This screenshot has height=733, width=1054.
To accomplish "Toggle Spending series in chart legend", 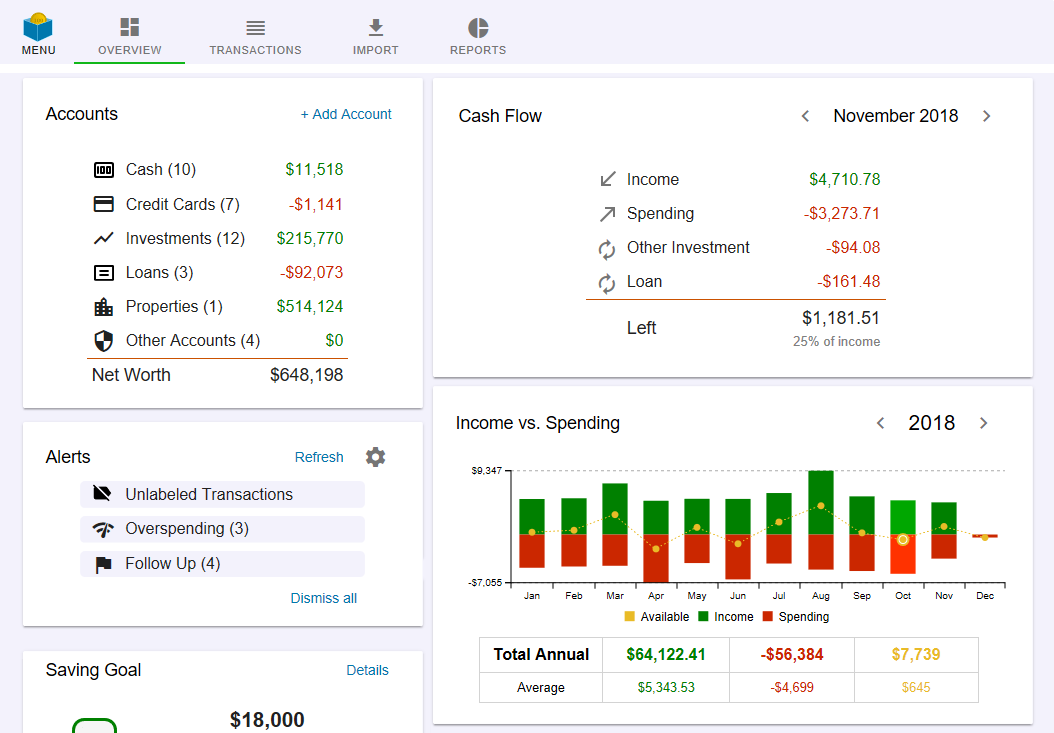I will click(795, 617).
